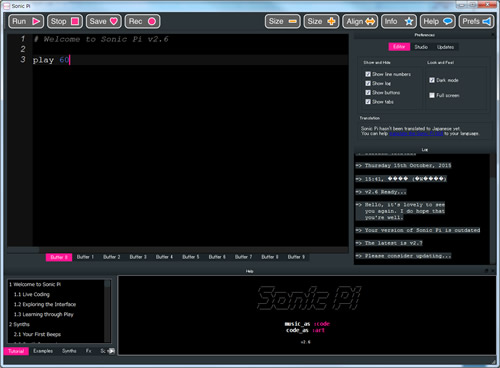Uncheck the Show log checkbox
The image size is (500, 368).
[x=368, y=83]
